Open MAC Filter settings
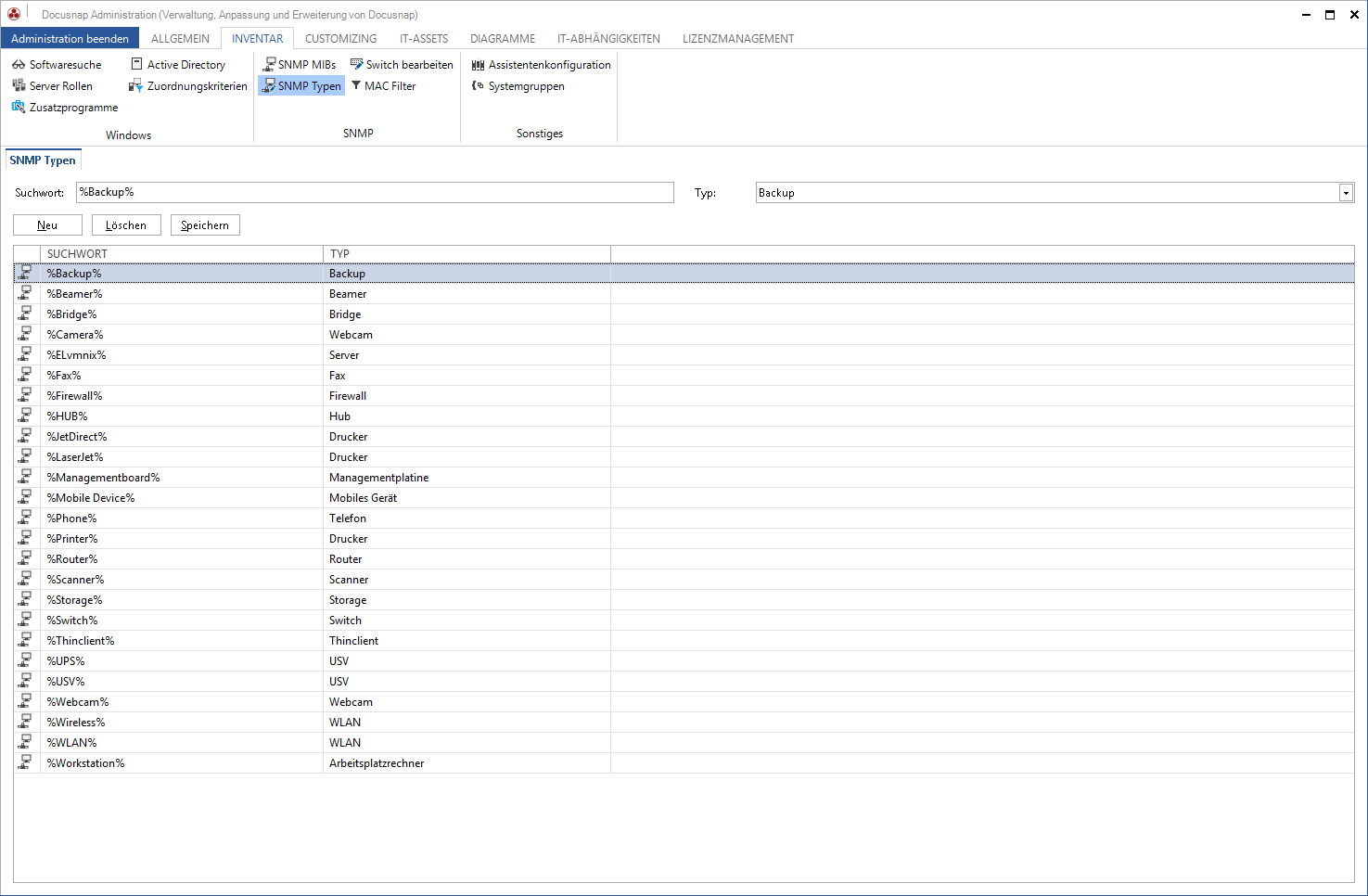The height and width of the screenshot is (896, 1368). [383, 86]
